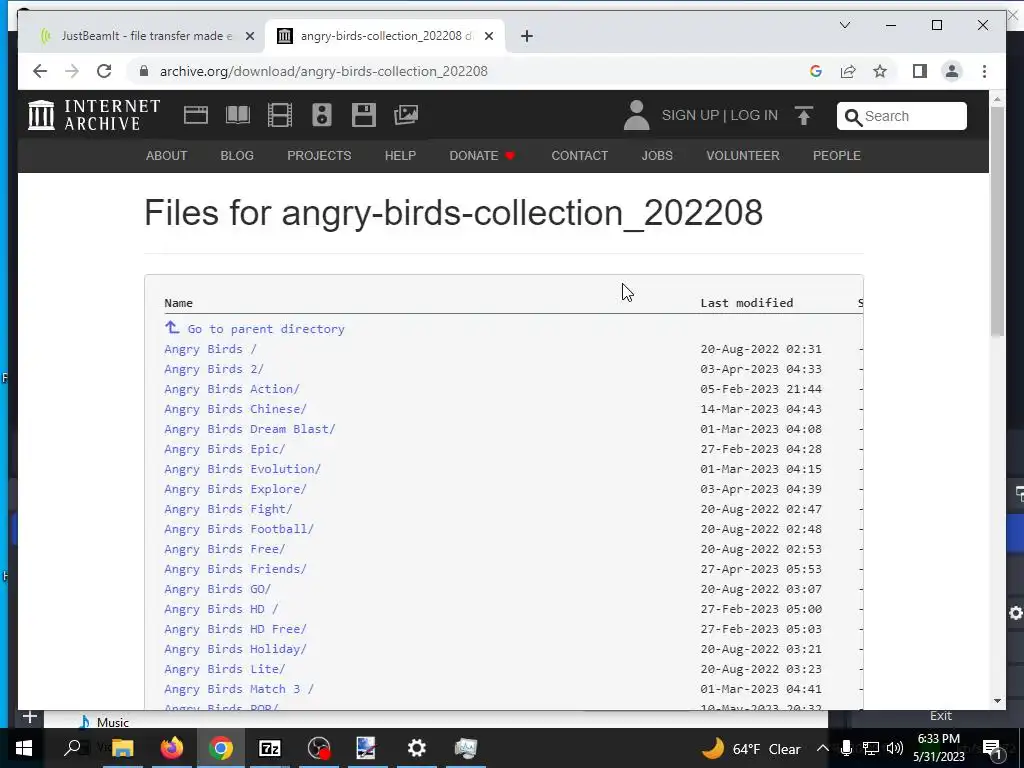Image resolution: width=1024 pixels, height=768 pixels.
Task: Open File Explorer from taskbar
Action: [122, 748]
